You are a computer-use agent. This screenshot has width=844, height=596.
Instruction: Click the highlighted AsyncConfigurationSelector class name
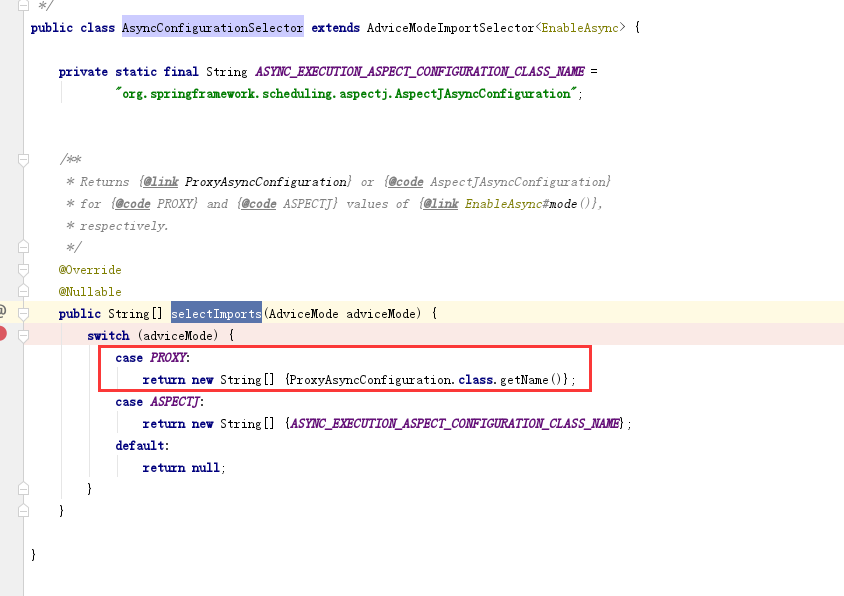pyautogui.click(x=211, y=27)
